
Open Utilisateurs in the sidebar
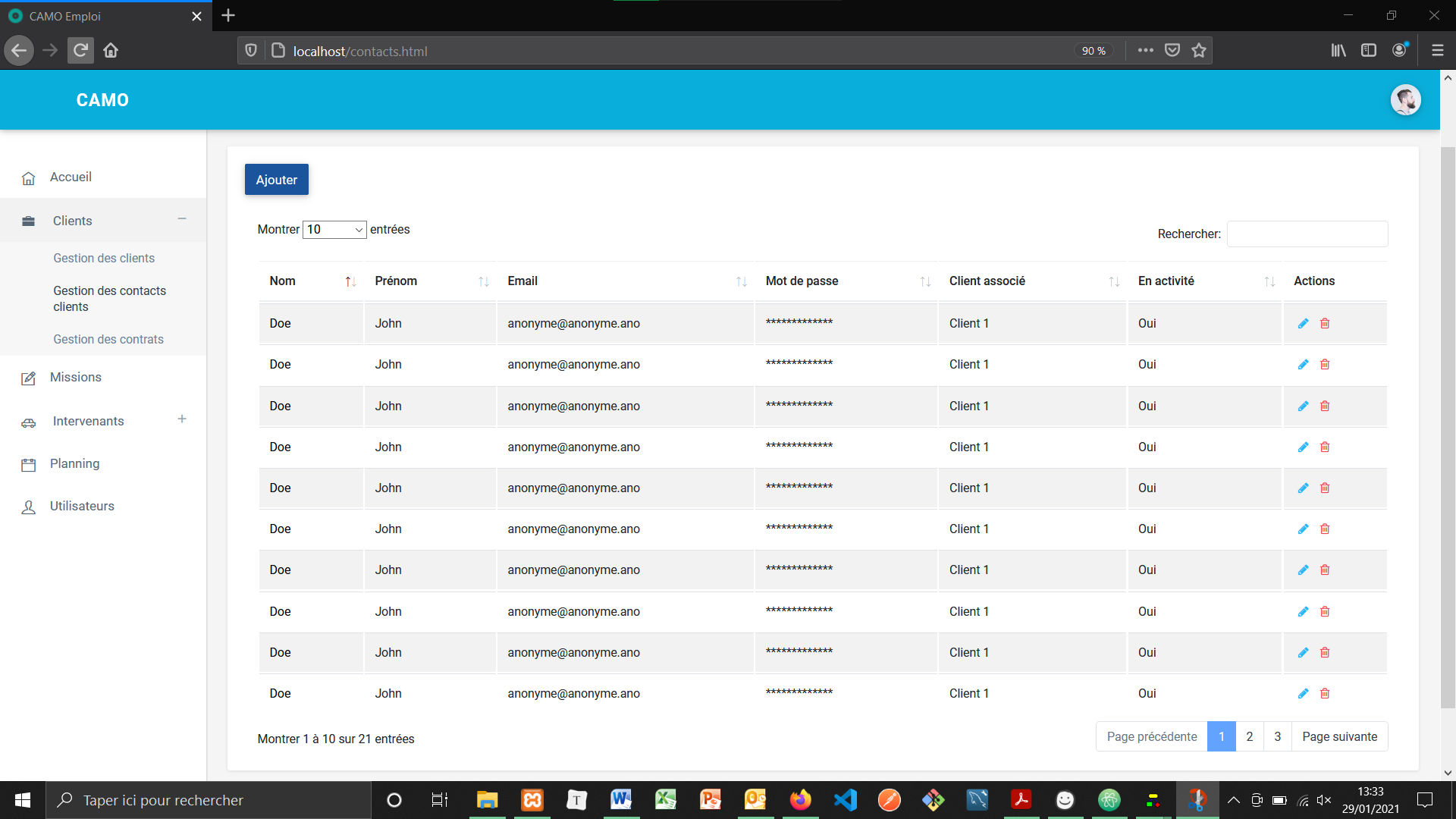click(x=82, y=506)
